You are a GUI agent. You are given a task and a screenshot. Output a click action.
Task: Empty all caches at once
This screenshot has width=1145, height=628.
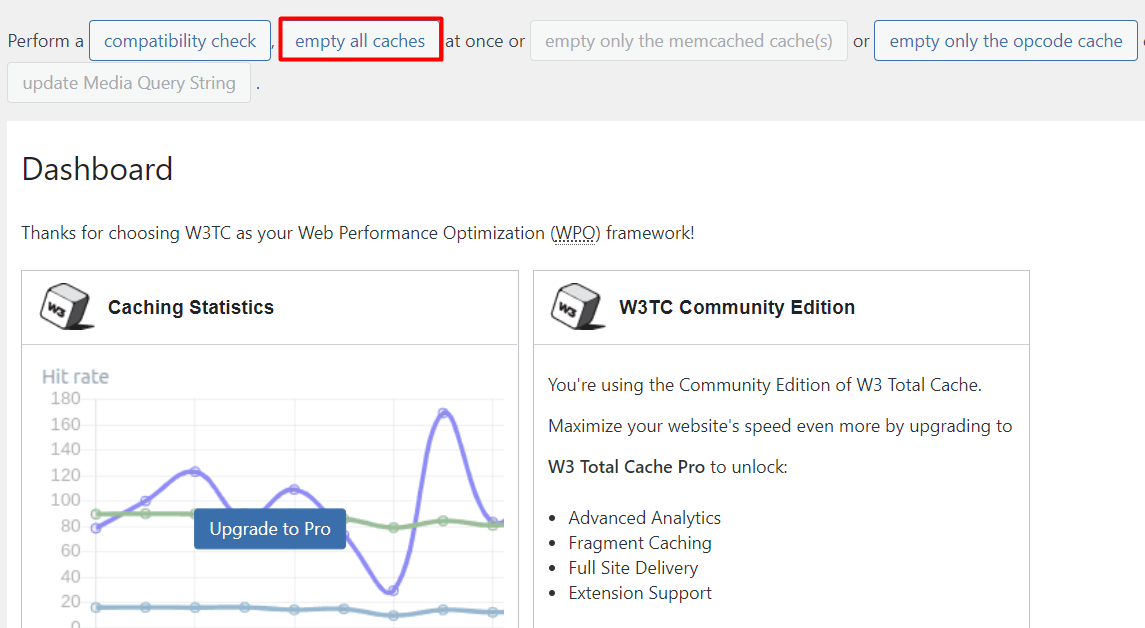(360, 41)
